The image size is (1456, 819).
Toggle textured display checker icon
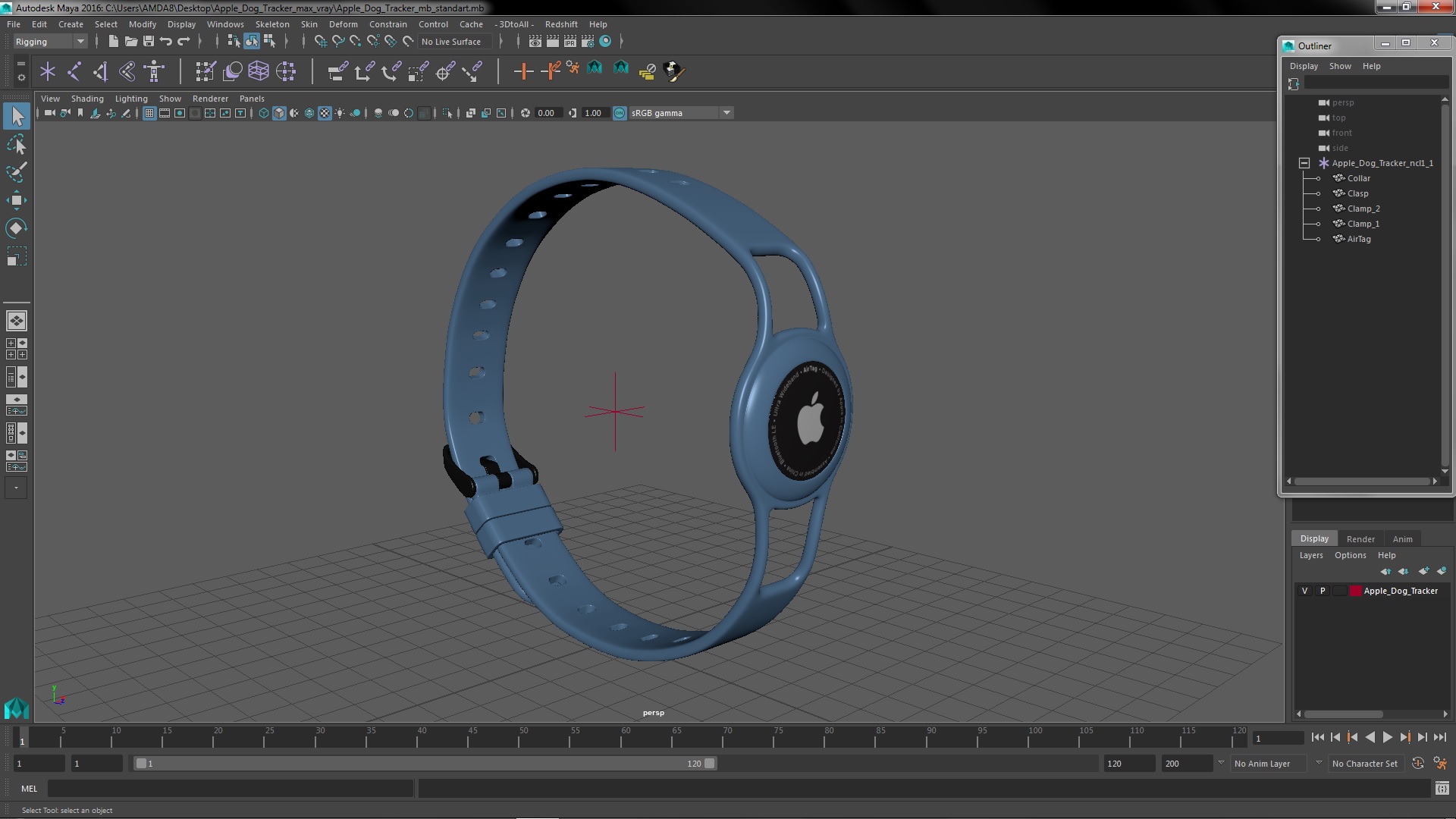(x=325, y=113)
